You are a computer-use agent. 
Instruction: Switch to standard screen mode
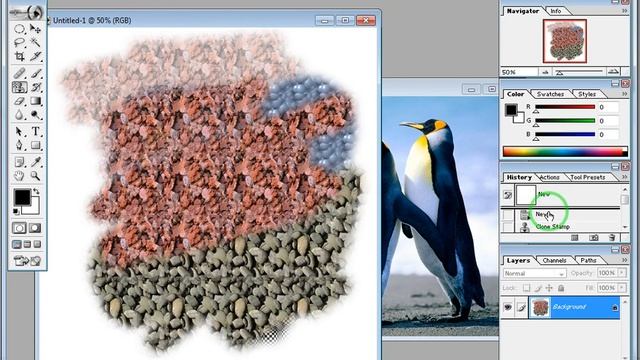point(17,244)
